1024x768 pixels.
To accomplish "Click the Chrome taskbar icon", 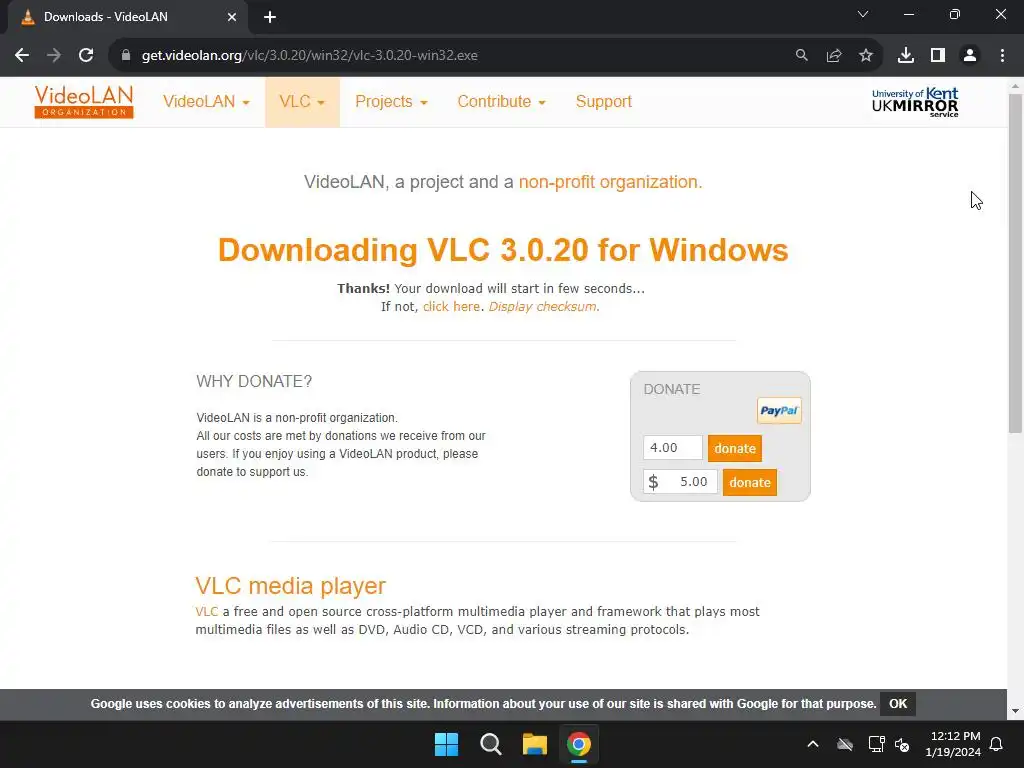I will [579, 744].
